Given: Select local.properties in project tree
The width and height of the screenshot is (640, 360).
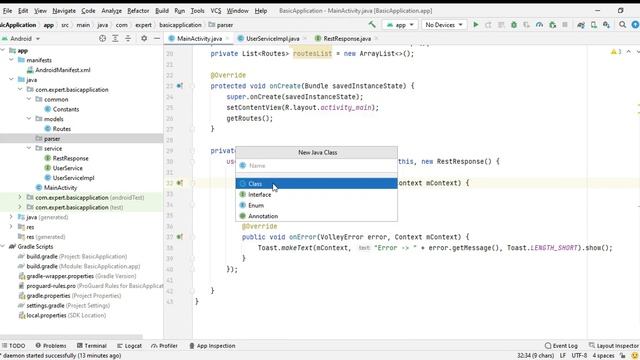Looking at the screenshot, I should 66,315.
